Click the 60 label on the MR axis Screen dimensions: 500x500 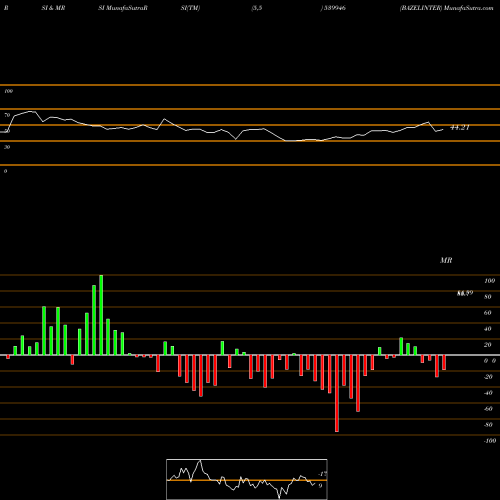[487, 313]
